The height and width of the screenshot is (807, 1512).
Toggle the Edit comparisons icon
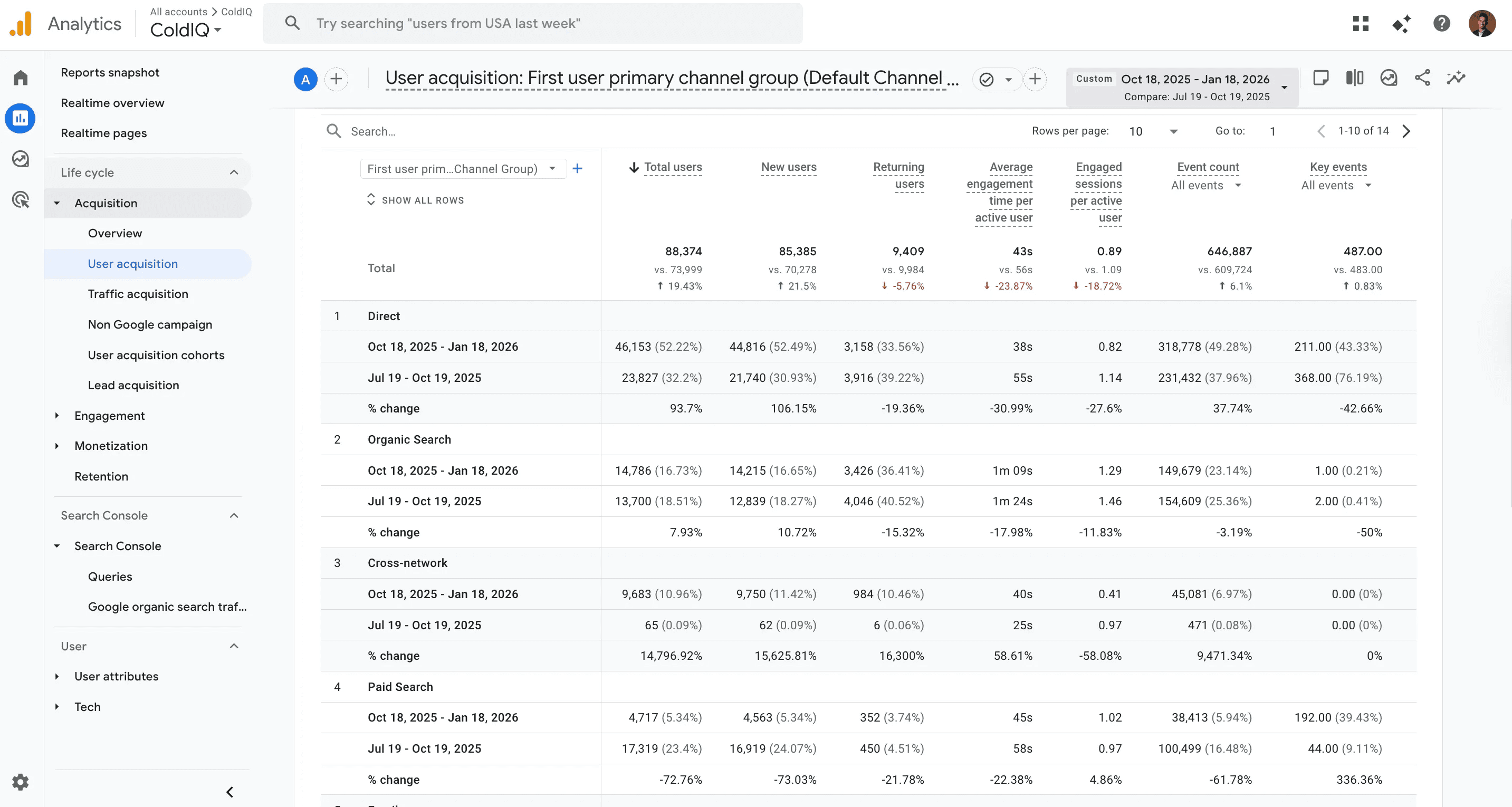click(x=1355, y=78)
